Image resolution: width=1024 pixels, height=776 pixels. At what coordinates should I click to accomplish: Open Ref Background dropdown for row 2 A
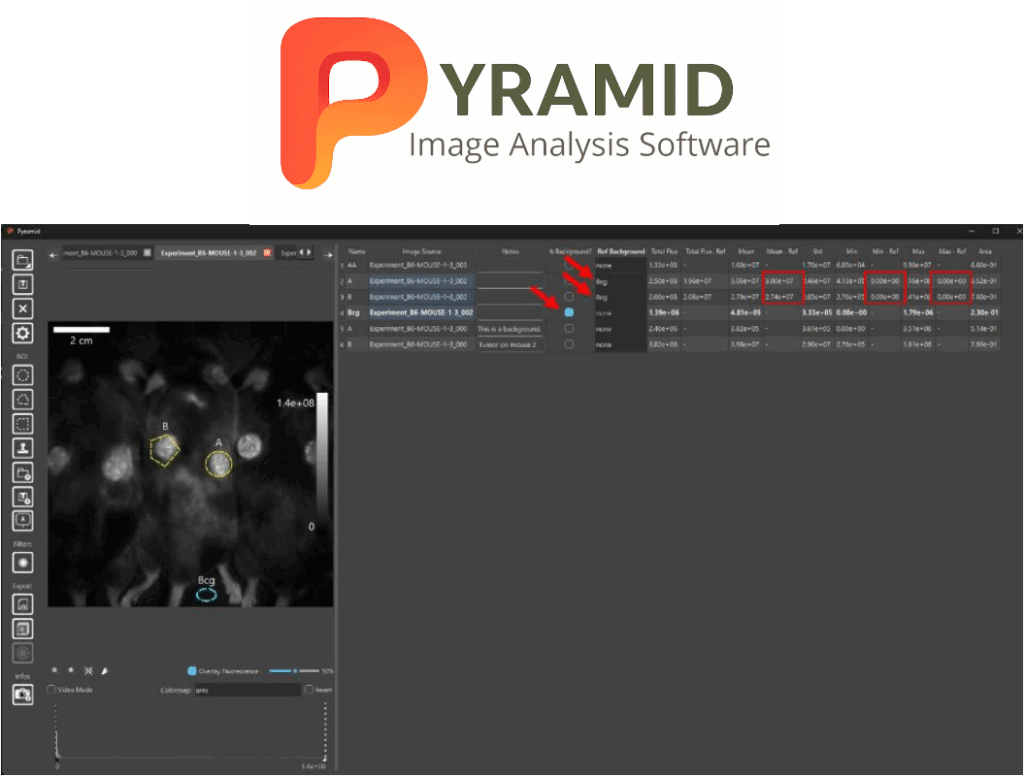(620, 282)
